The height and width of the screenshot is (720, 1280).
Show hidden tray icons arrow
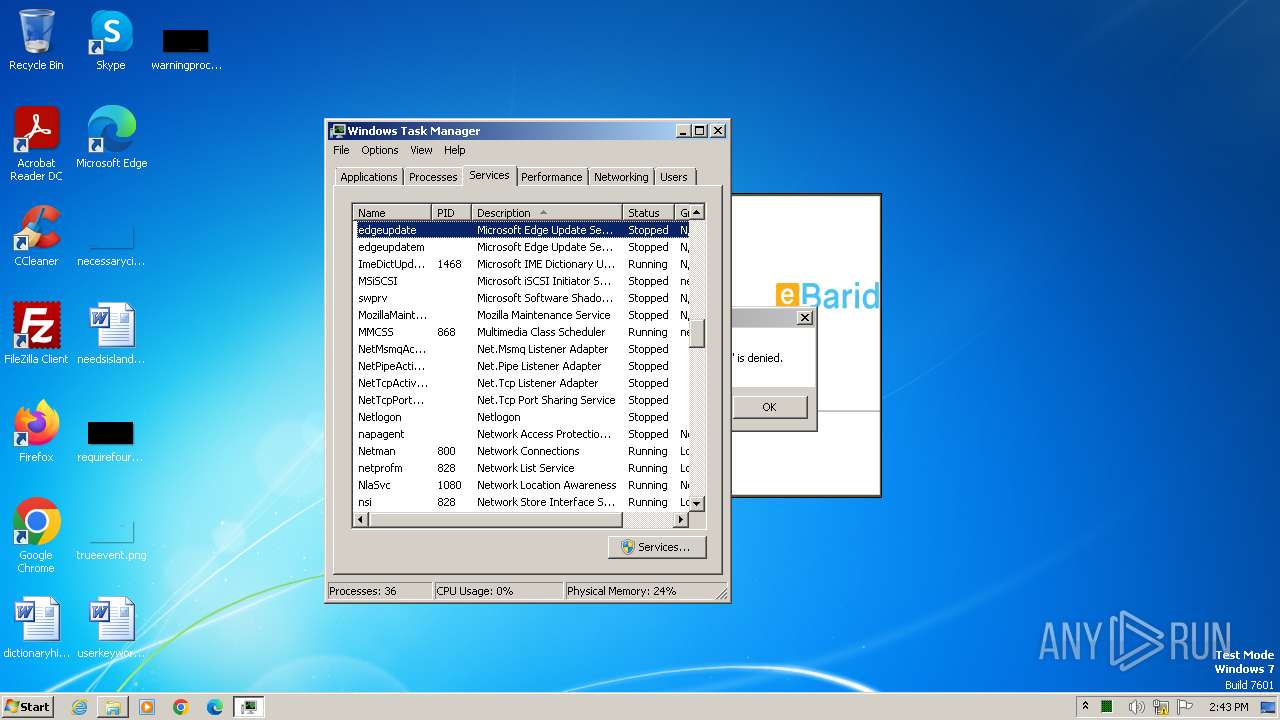[x=1085, y=706]
